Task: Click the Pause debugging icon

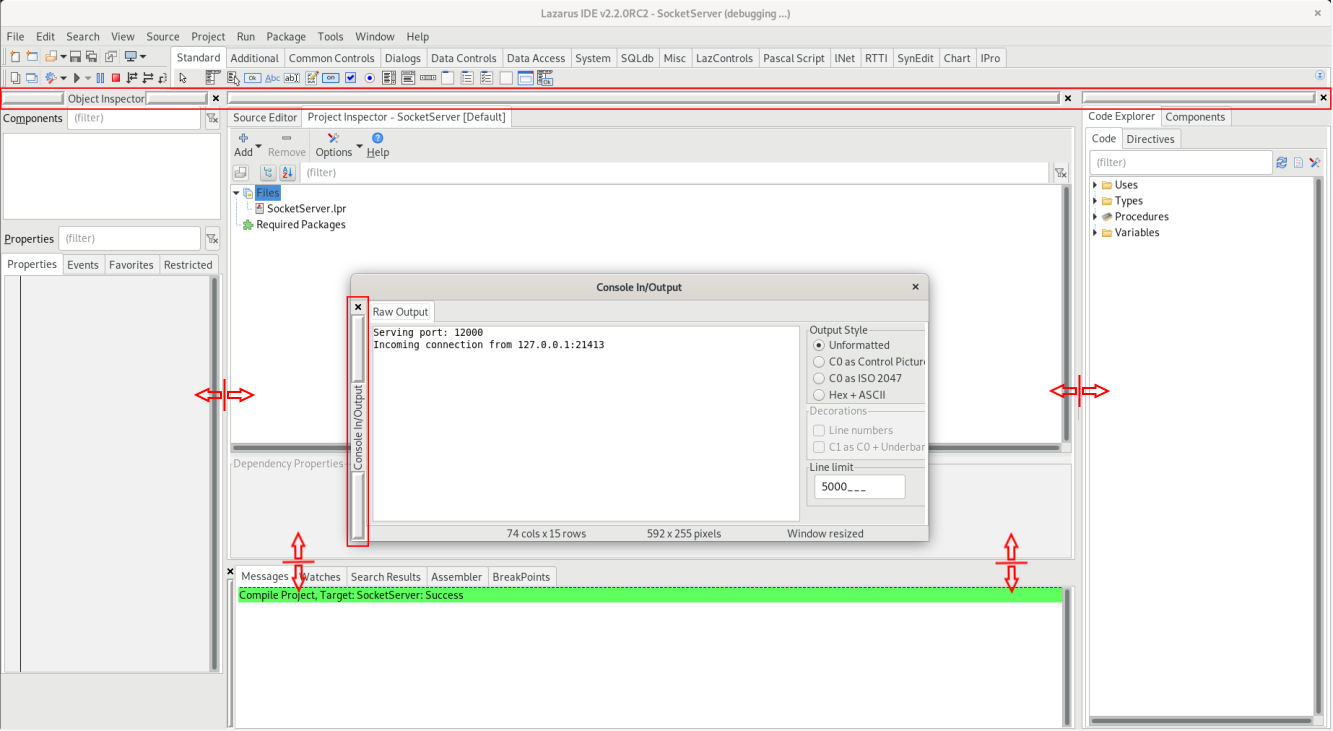Action: pyautogui.click(x=100, y=78)
